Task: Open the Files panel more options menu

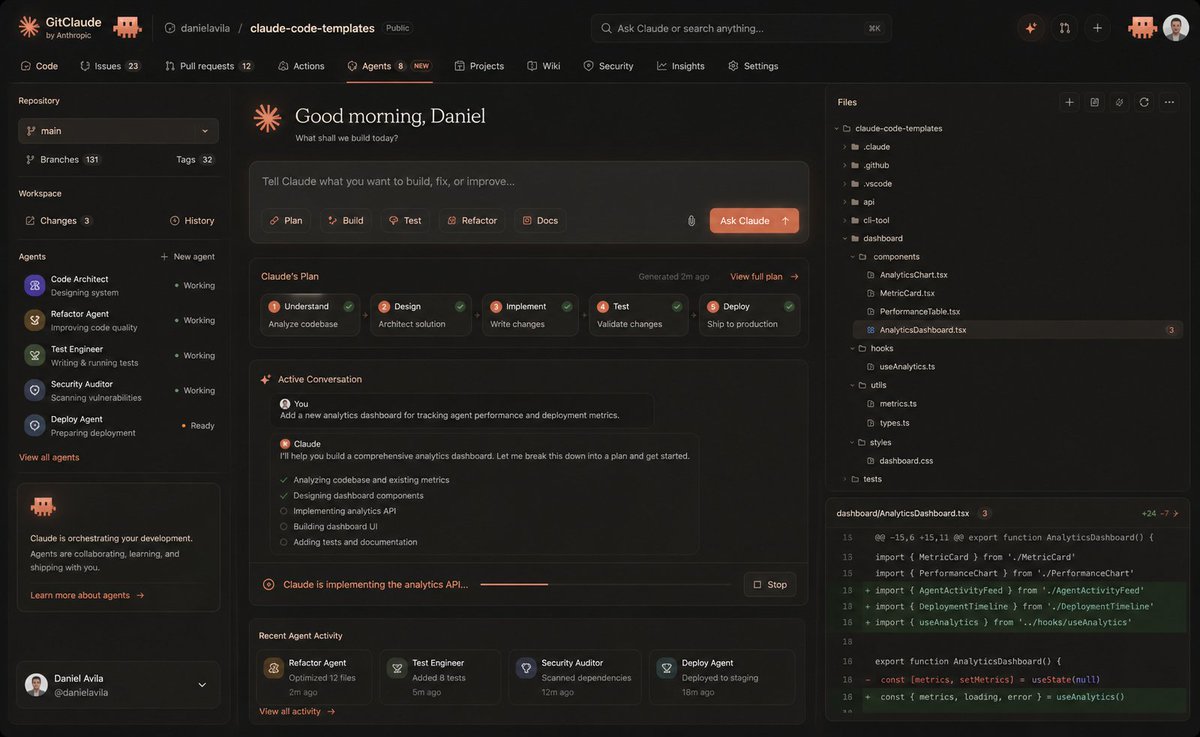Action: click(1169, 102)
